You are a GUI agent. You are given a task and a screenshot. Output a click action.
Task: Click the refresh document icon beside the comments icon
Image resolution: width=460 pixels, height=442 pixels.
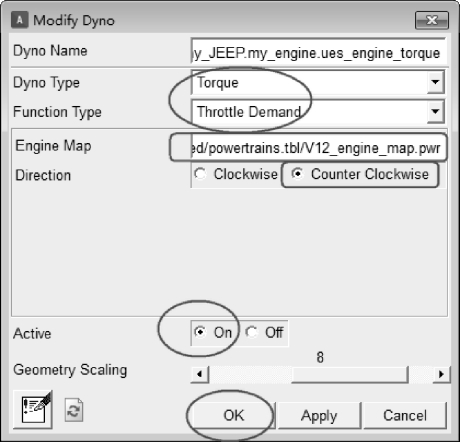pyautogui.click(x=74, y=410)
